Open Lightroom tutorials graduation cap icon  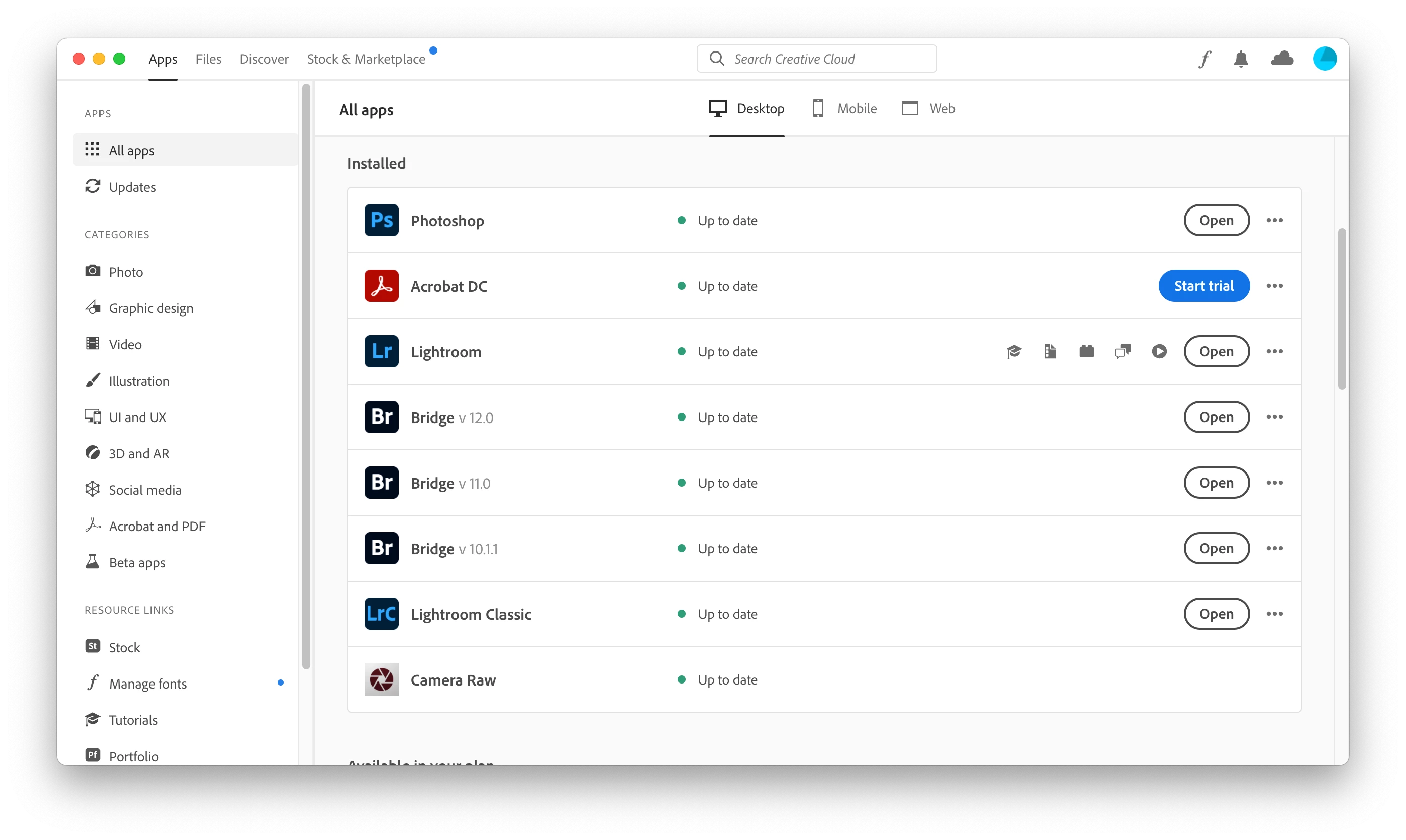[1014, 351]
